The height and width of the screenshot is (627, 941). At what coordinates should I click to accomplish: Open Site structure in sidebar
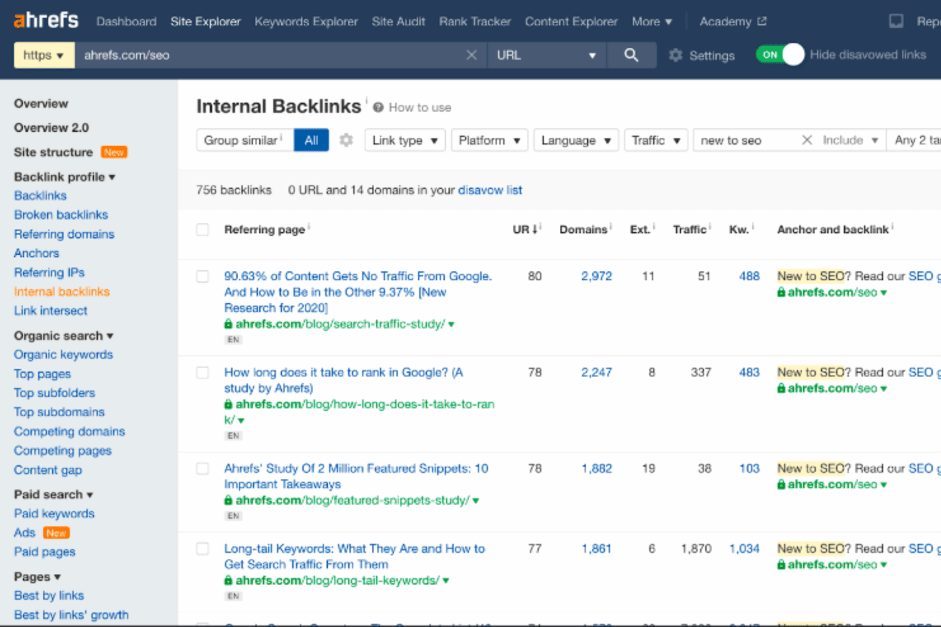point(53,152)
